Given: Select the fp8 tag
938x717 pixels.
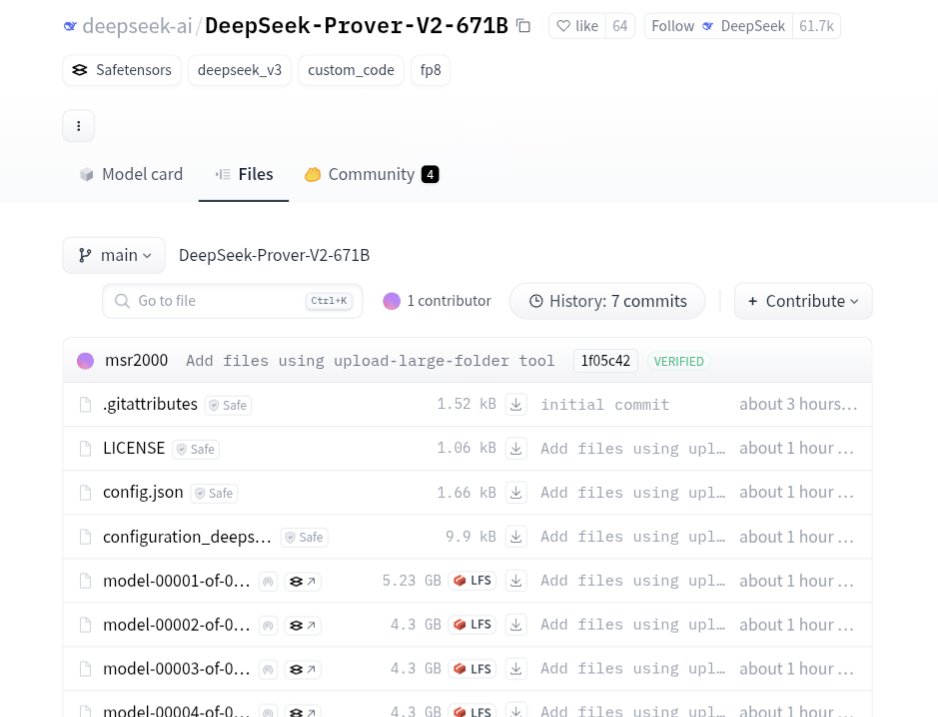Looking at the screenshot, I should coord(430,70).
